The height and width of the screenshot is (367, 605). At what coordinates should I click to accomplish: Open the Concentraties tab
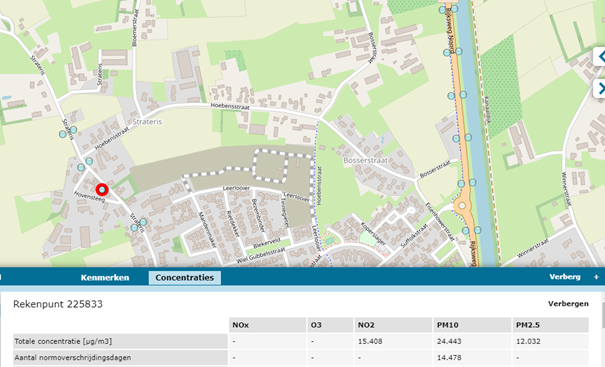click(184, 277)
